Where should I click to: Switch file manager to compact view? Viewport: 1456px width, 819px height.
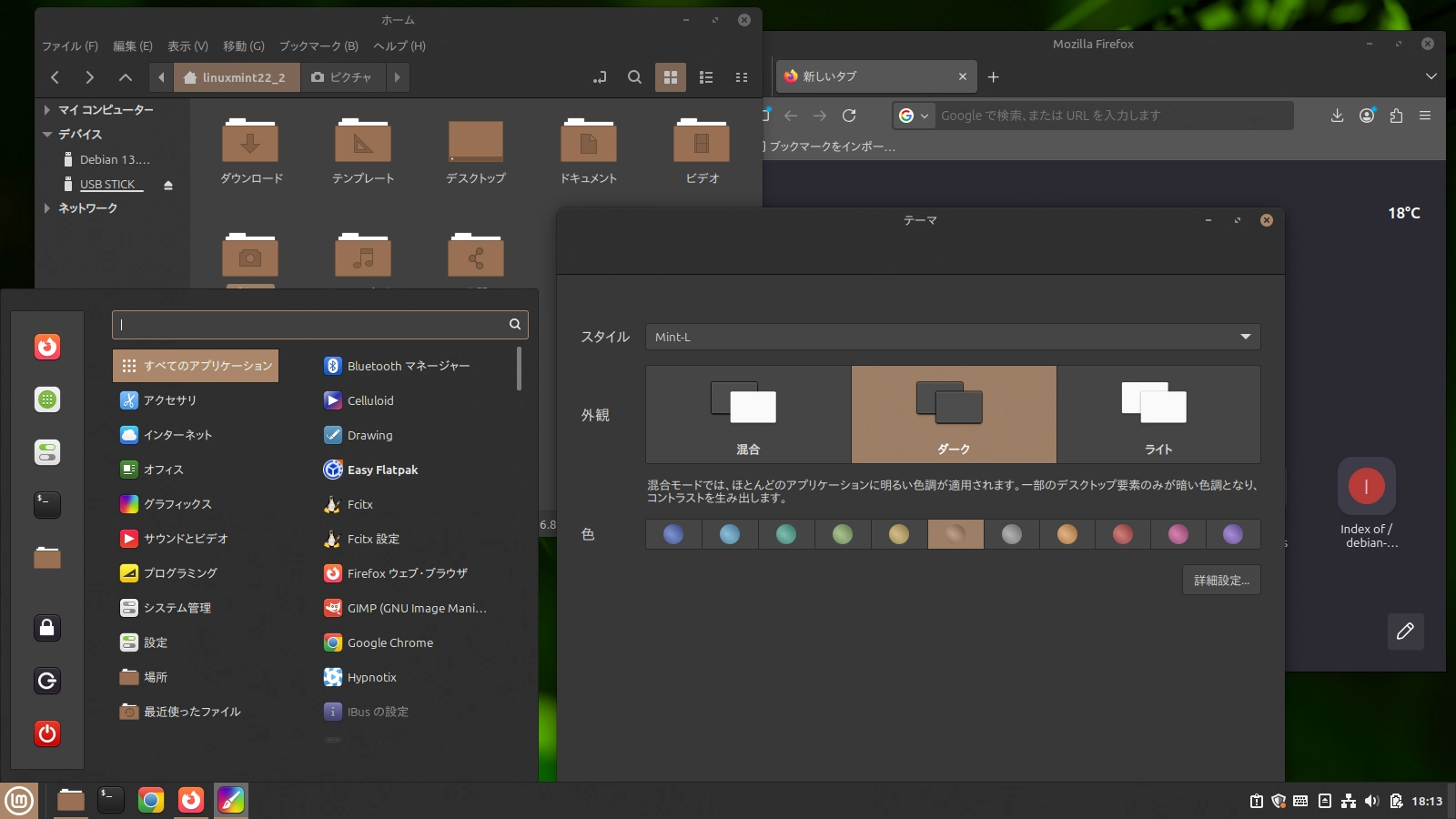(742, 77)
